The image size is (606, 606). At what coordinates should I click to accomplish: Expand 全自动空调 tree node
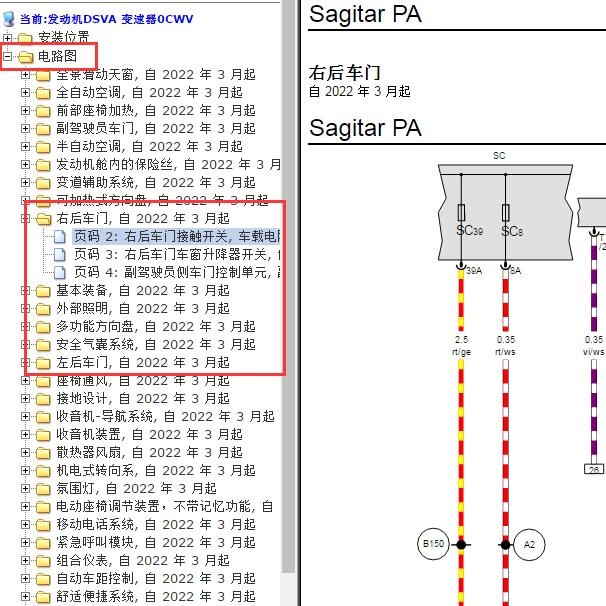26,92
